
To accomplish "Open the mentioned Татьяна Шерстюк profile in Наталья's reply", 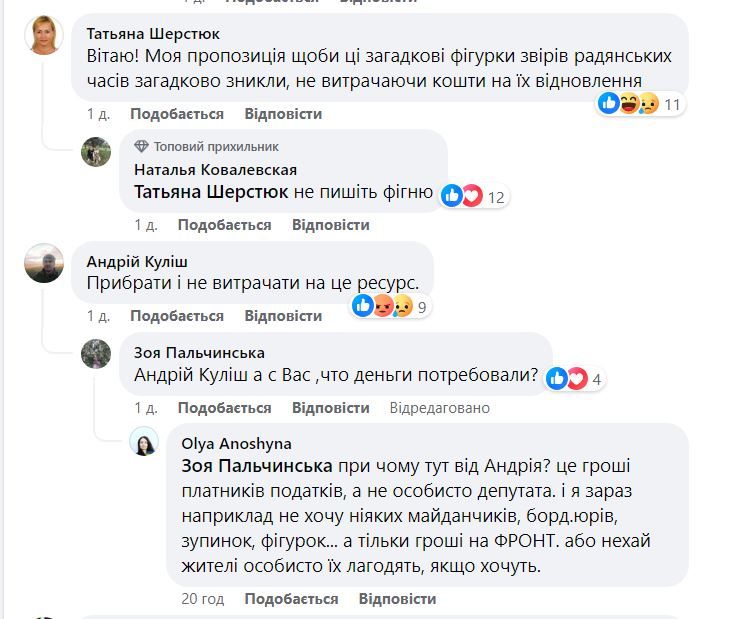I will coord(211,192).
